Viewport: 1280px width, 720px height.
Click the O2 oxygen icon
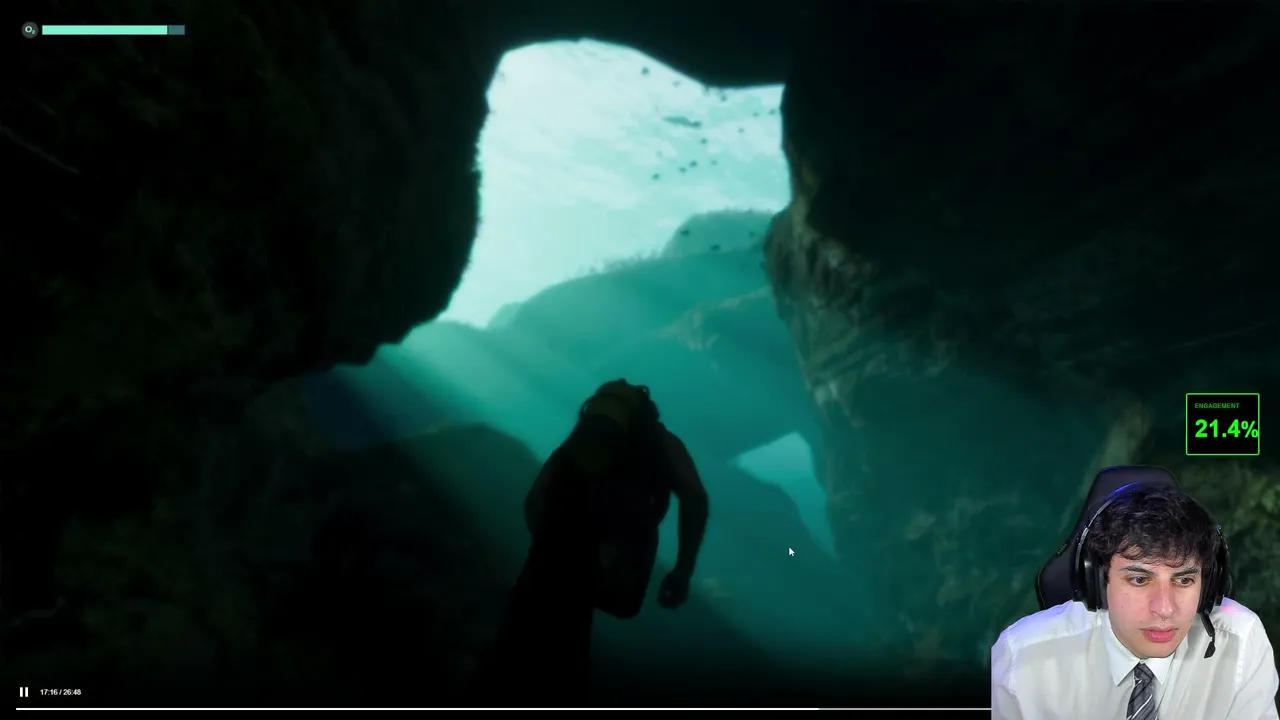(29, 30)
